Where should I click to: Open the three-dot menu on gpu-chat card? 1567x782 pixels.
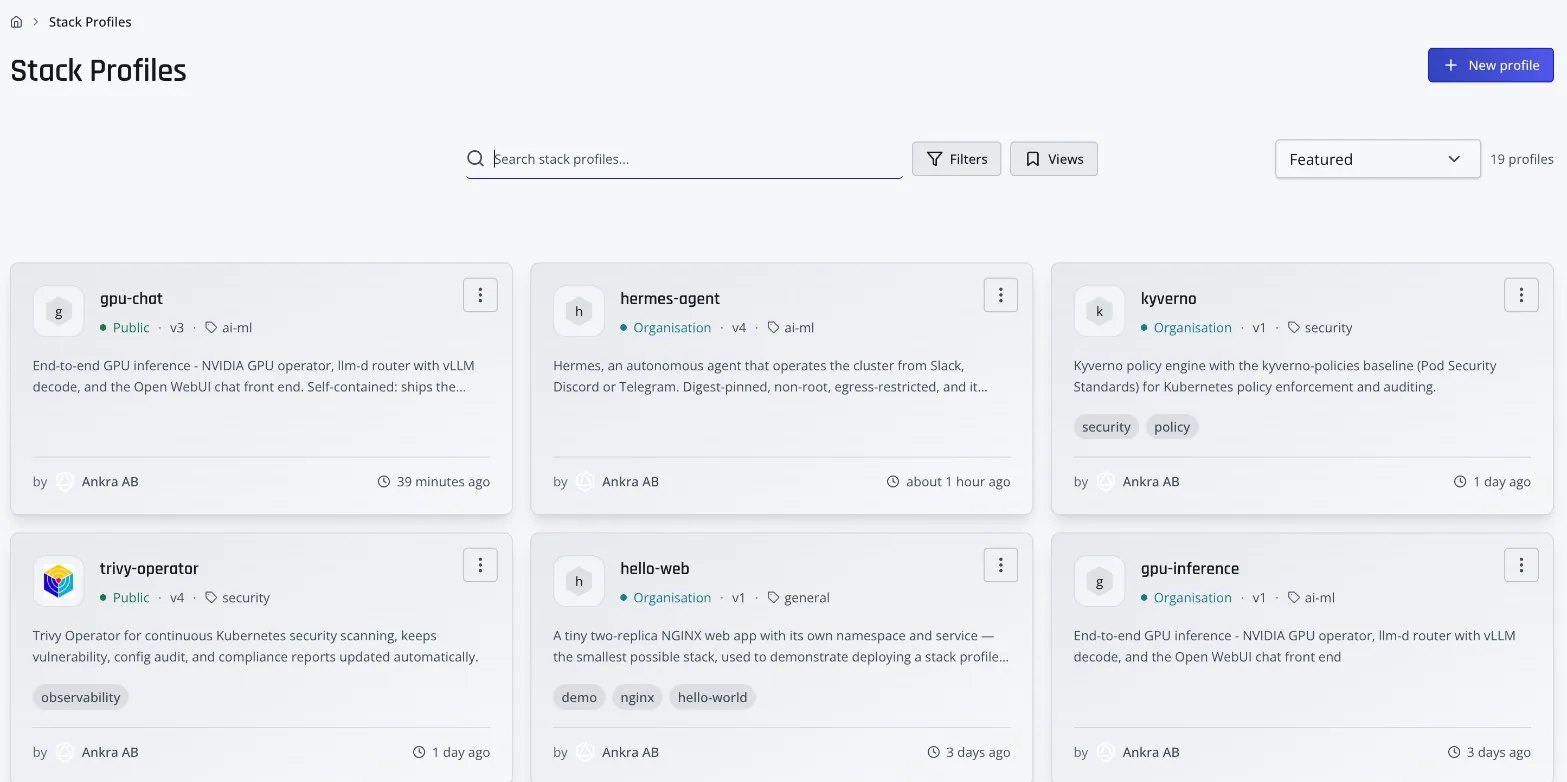[x=480, y=295]
